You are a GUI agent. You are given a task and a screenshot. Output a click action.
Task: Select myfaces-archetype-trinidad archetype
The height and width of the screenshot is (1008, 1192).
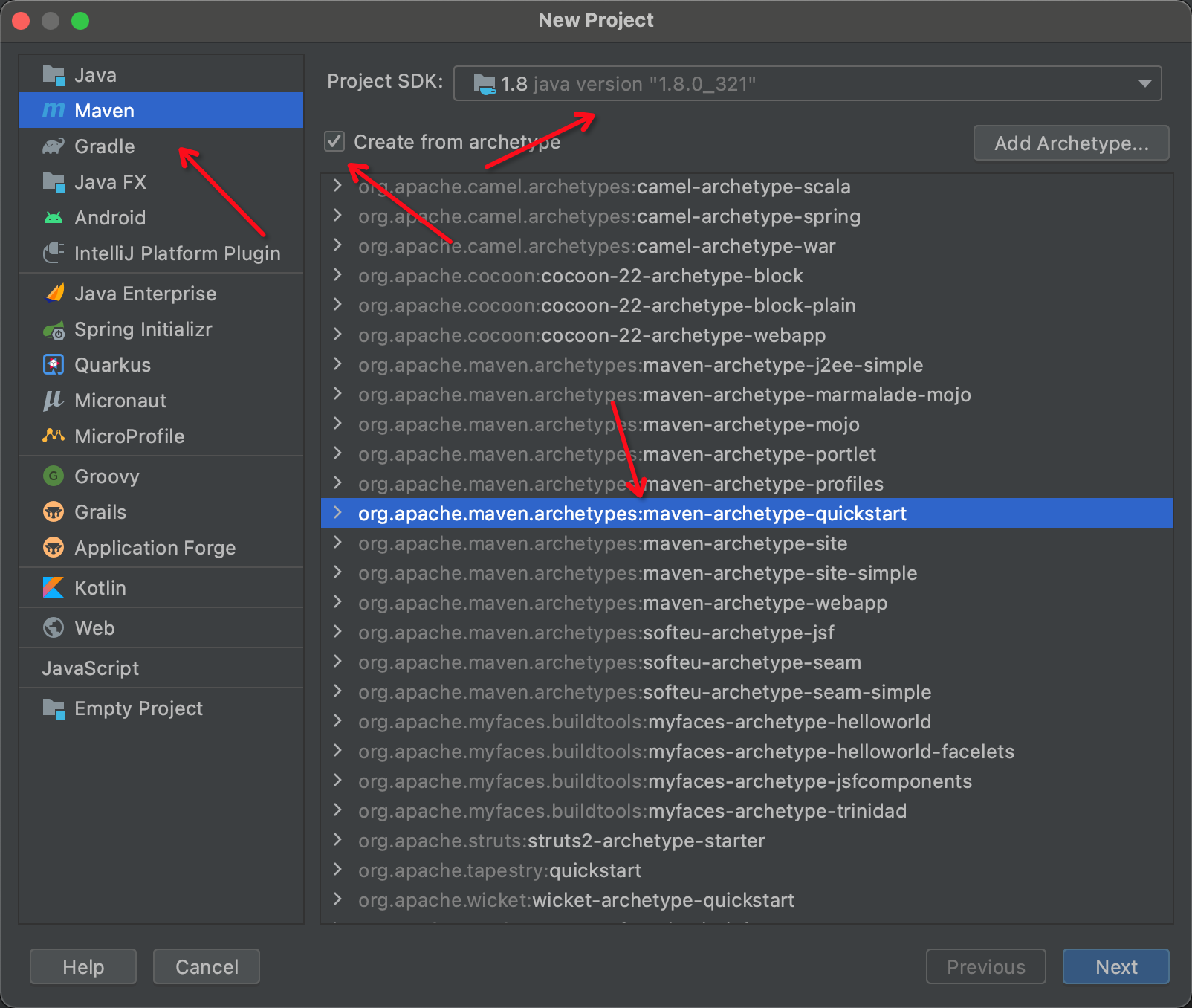[747, 811]
